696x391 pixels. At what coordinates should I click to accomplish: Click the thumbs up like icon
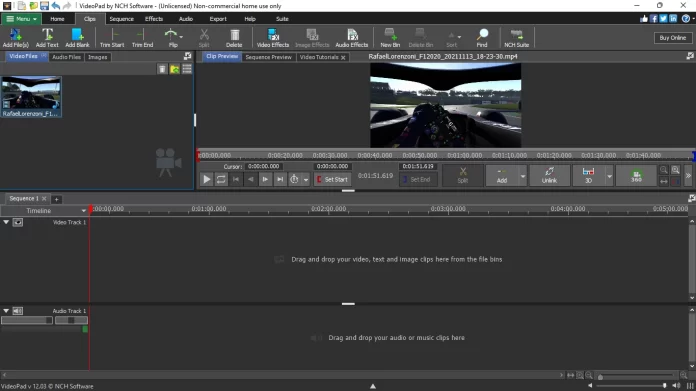point(644,19)
